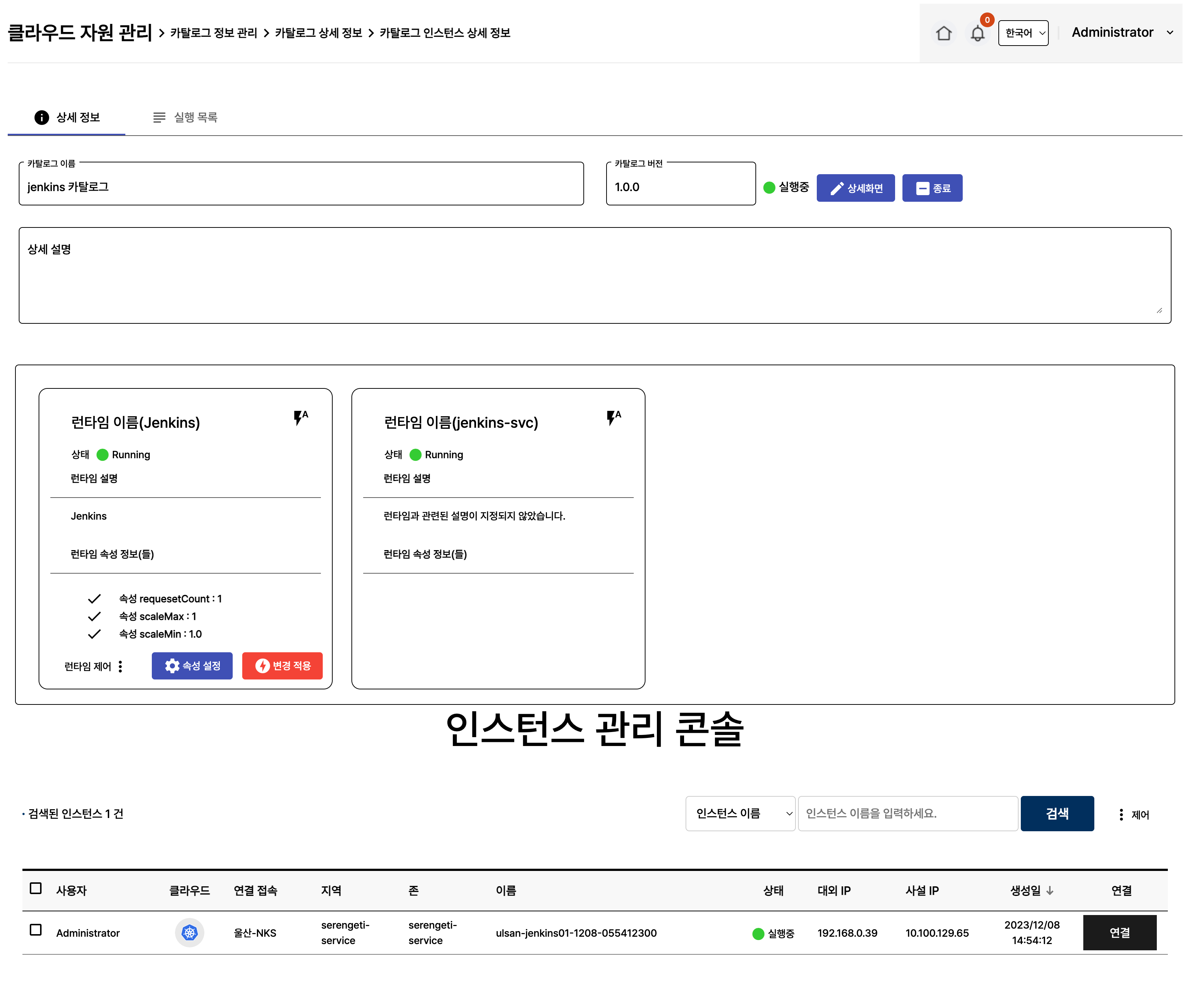Viewport: 1191px width, 1008px height.
Task: Open the notifications bell icon
Action: pyautogui.click(x=977, y=33)
